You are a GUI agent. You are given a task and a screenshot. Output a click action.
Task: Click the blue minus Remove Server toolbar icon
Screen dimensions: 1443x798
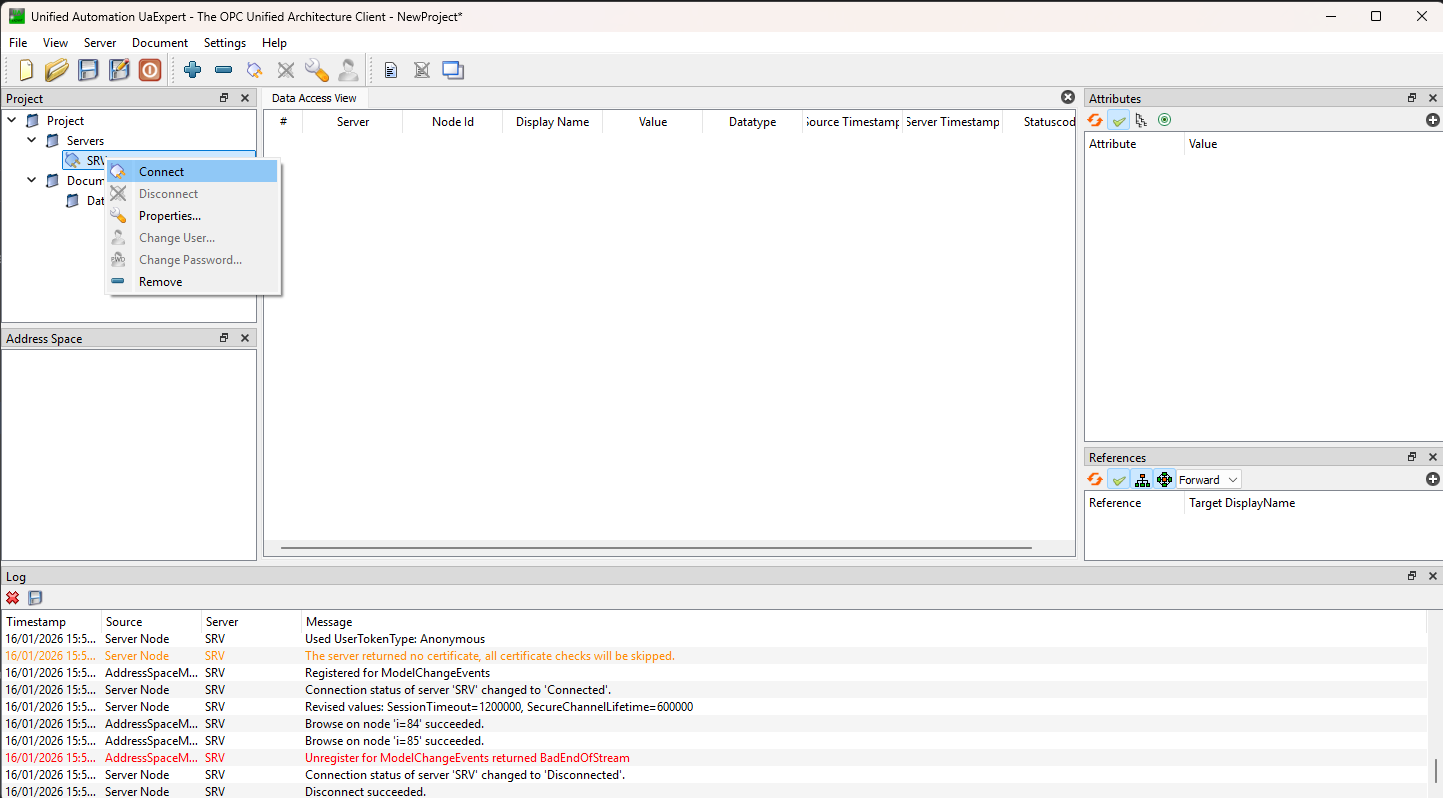(x=224, y=70)
